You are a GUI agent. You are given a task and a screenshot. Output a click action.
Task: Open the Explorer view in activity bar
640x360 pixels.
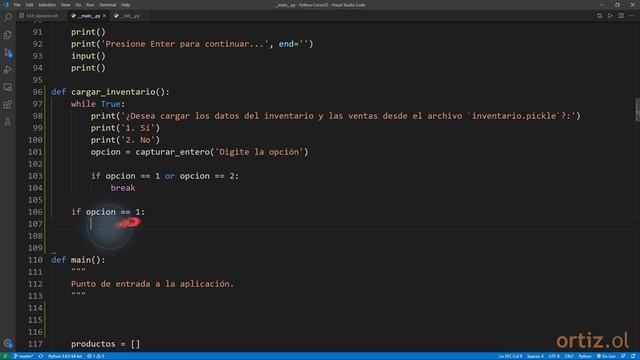point(8,35)
